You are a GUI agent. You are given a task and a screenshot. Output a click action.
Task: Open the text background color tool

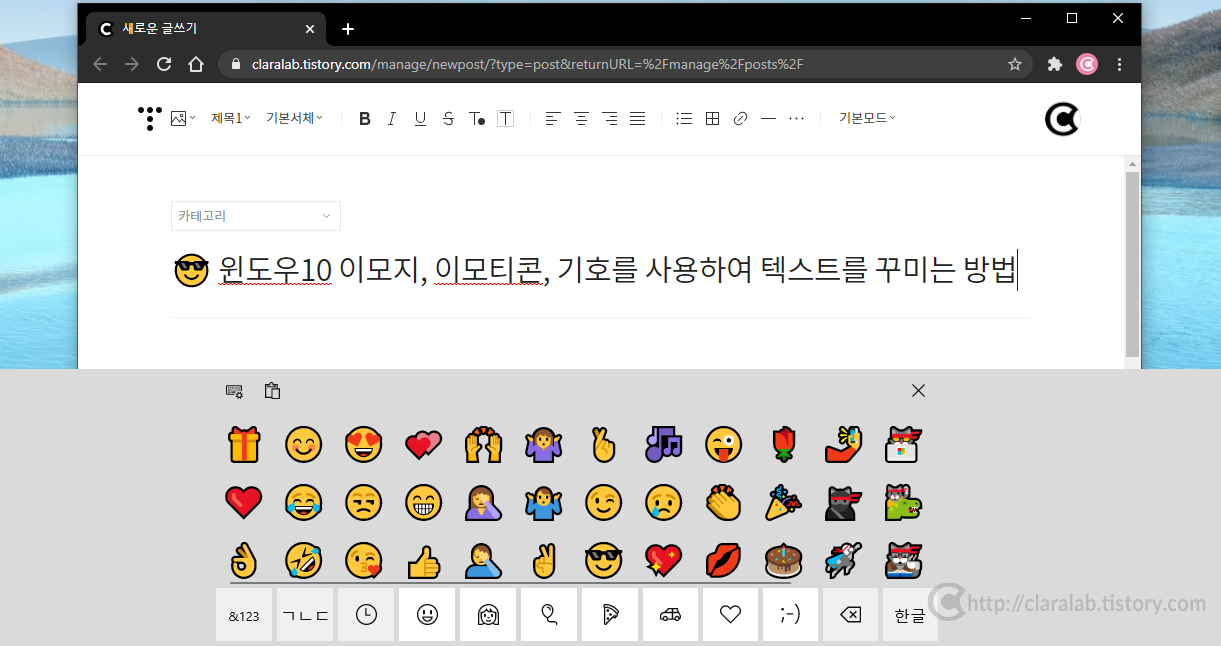(506, 119)
